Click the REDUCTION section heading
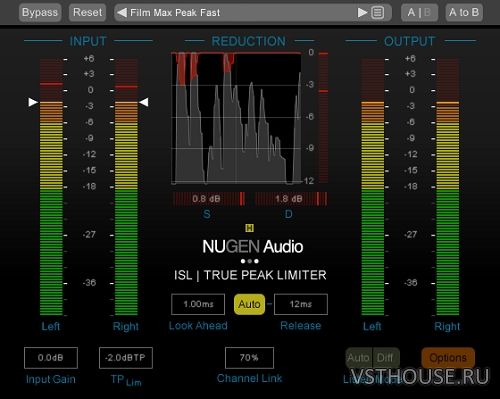The image size is (500, 399). click(249, 41)
